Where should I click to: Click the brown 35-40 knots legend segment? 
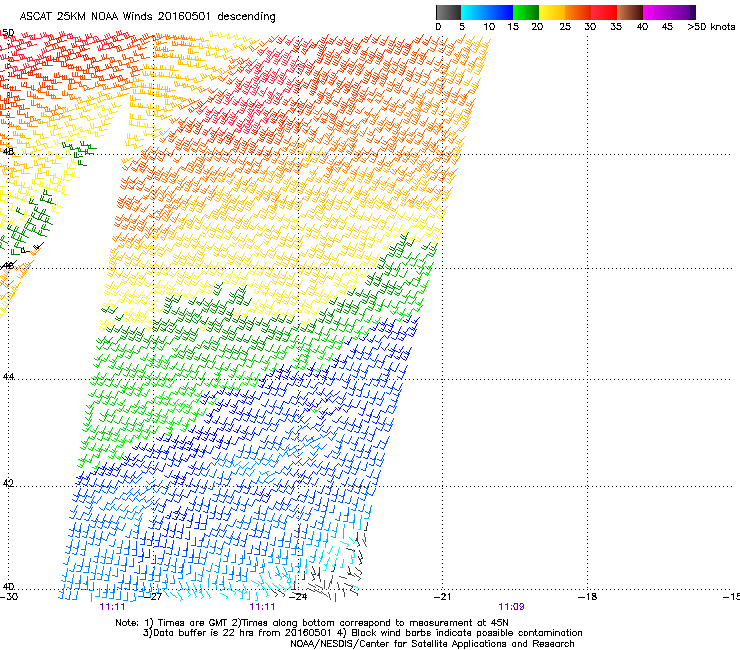(x=630, y=12)
